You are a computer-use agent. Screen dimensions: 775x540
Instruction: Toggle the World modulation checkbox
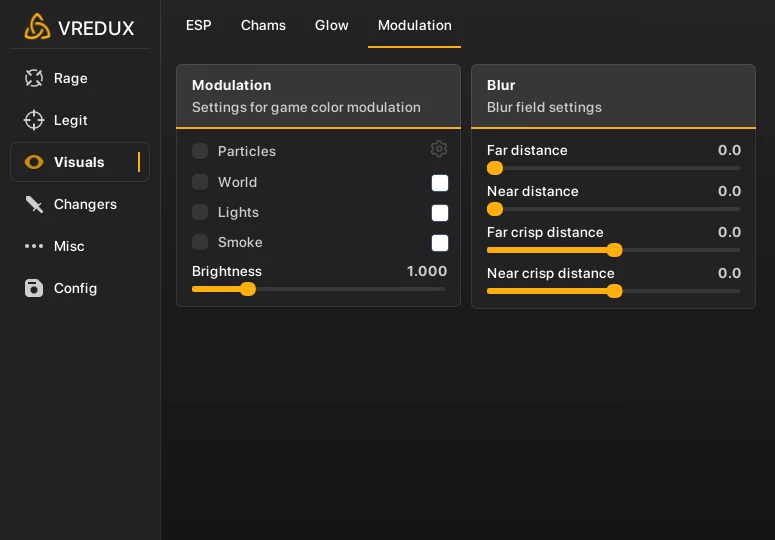point(200,182)
